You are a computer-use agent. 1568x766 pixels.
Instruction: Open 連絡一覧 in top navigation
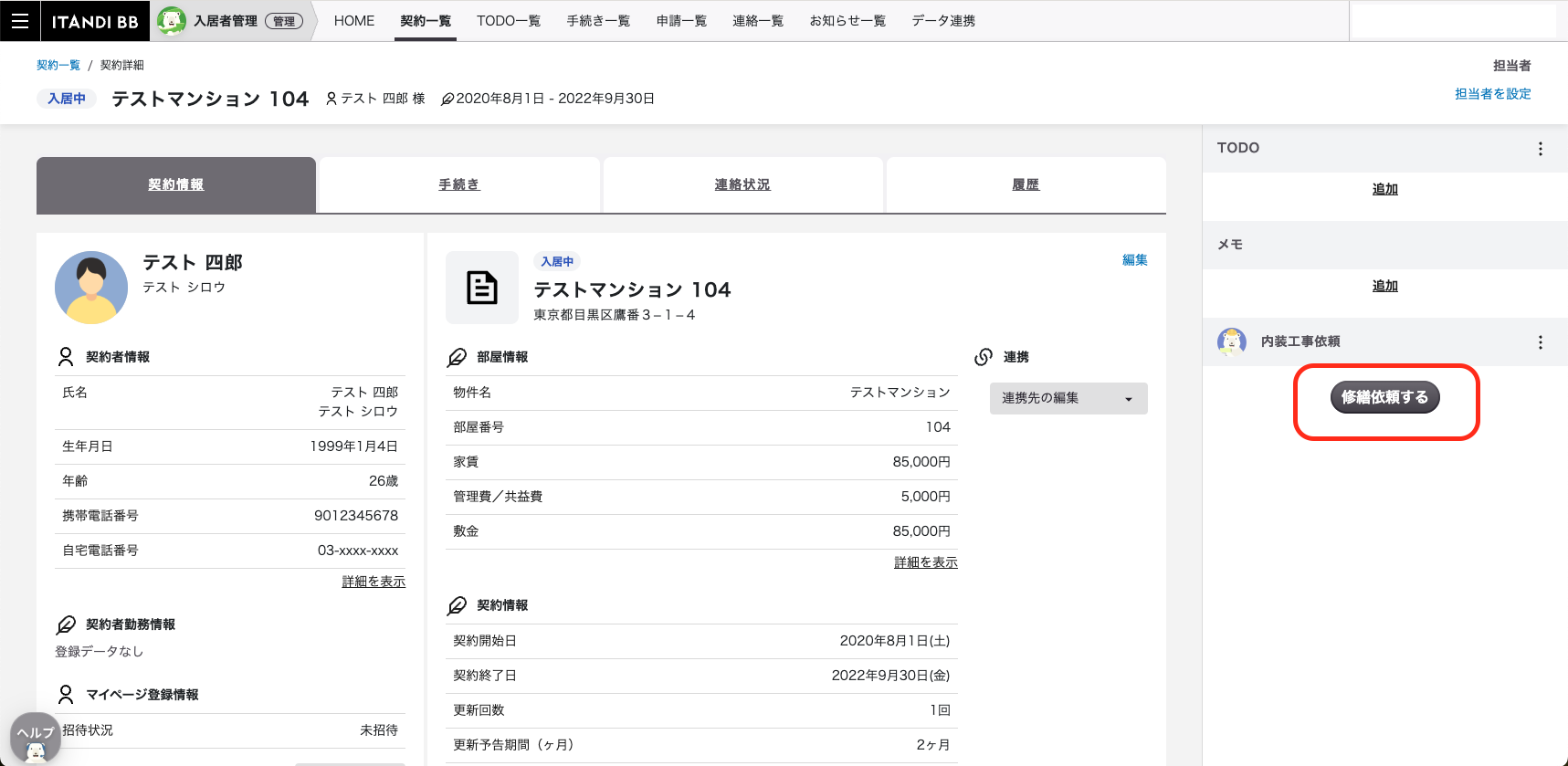click(758, 21)
